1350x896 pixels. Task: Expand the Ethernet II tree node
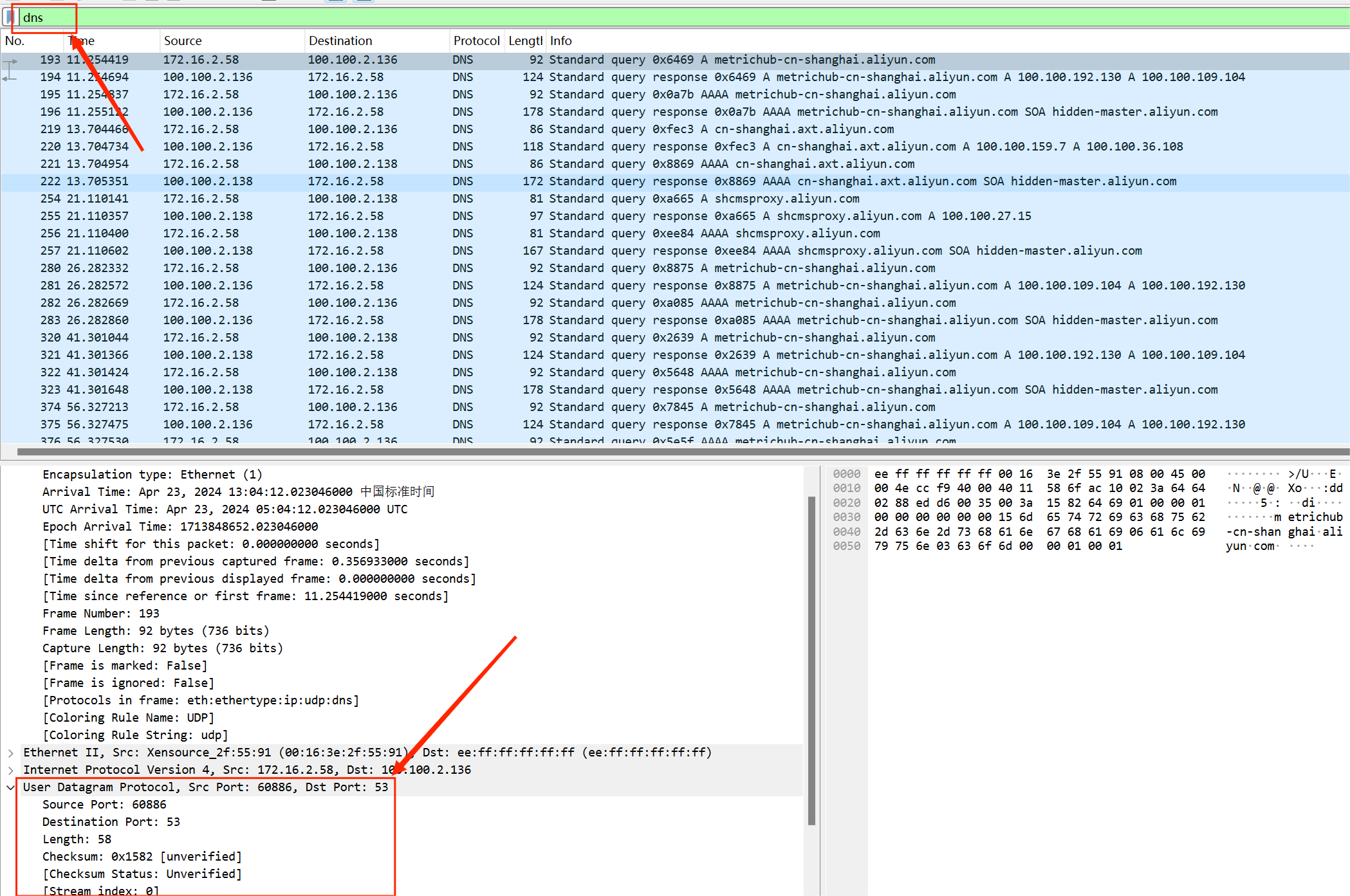click(x=10, y=753)
